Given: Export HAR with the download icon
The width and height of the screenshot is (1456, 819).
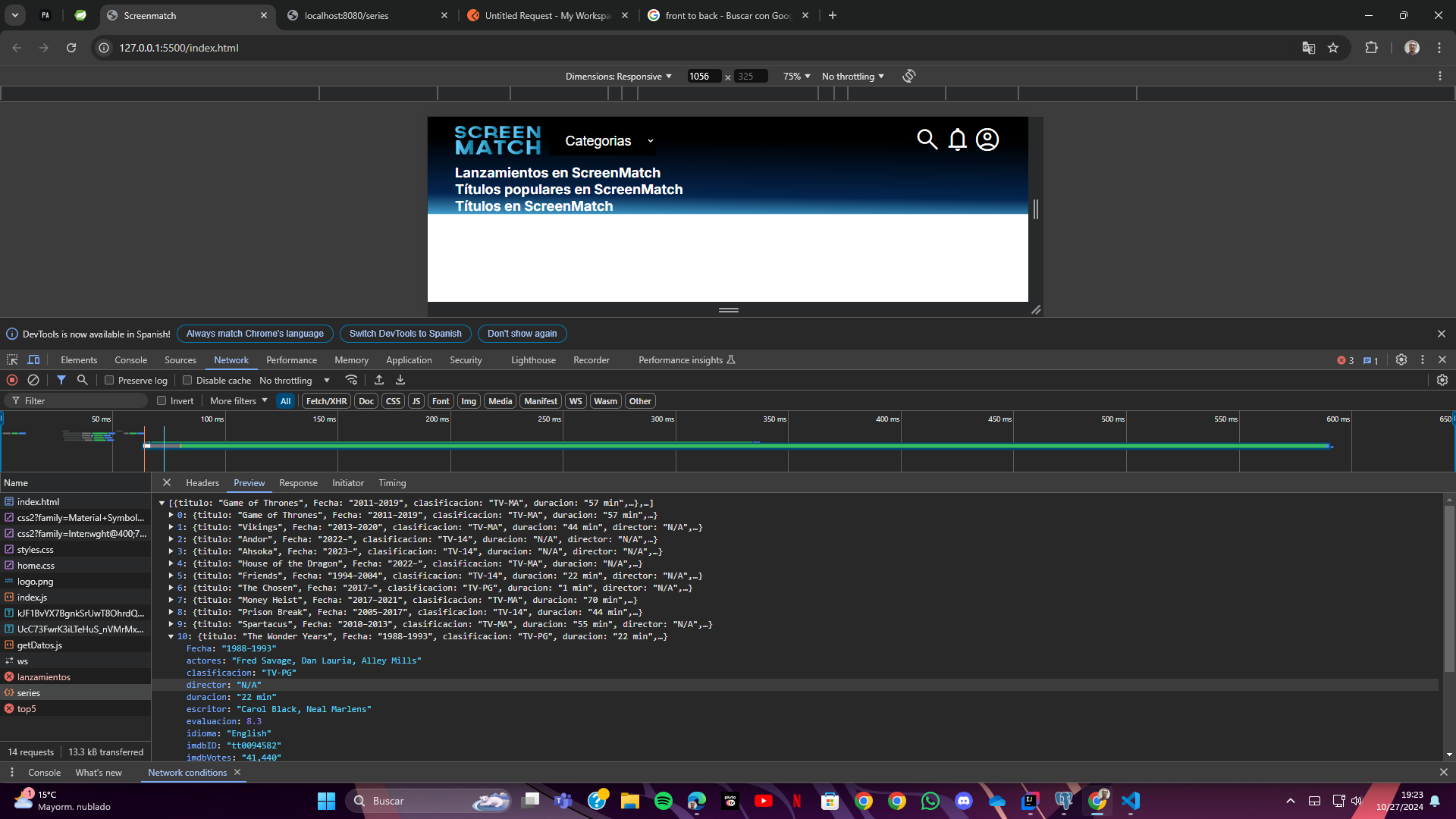Looking at the screenshot, I should pyautogui.click(x=400, y=380).
